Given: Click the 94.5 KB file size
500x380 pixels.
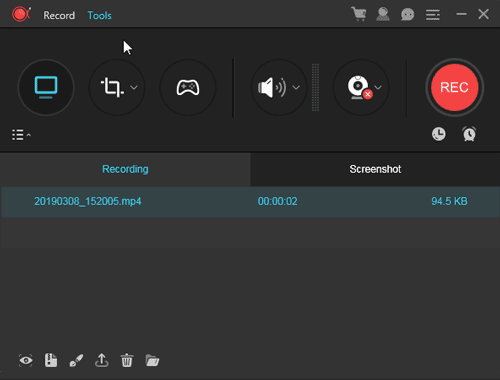Looking at the screenshot, I should 449,201.
